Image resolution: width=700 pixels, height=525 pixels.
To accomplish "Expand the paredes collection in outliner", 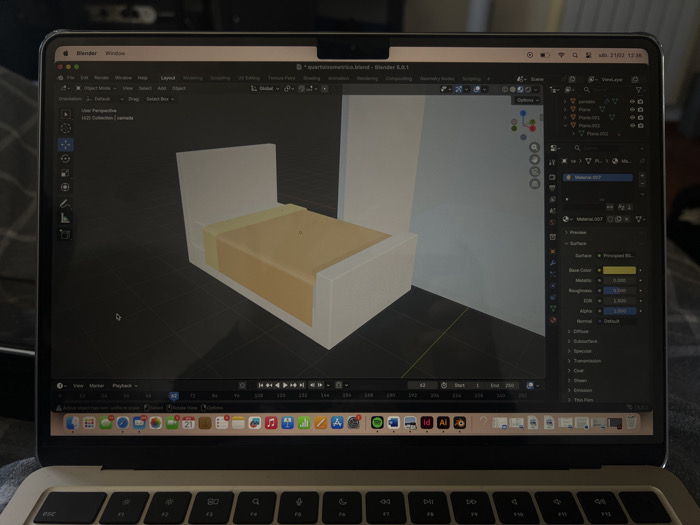I will pyautogui.click(x=565, y=102).
